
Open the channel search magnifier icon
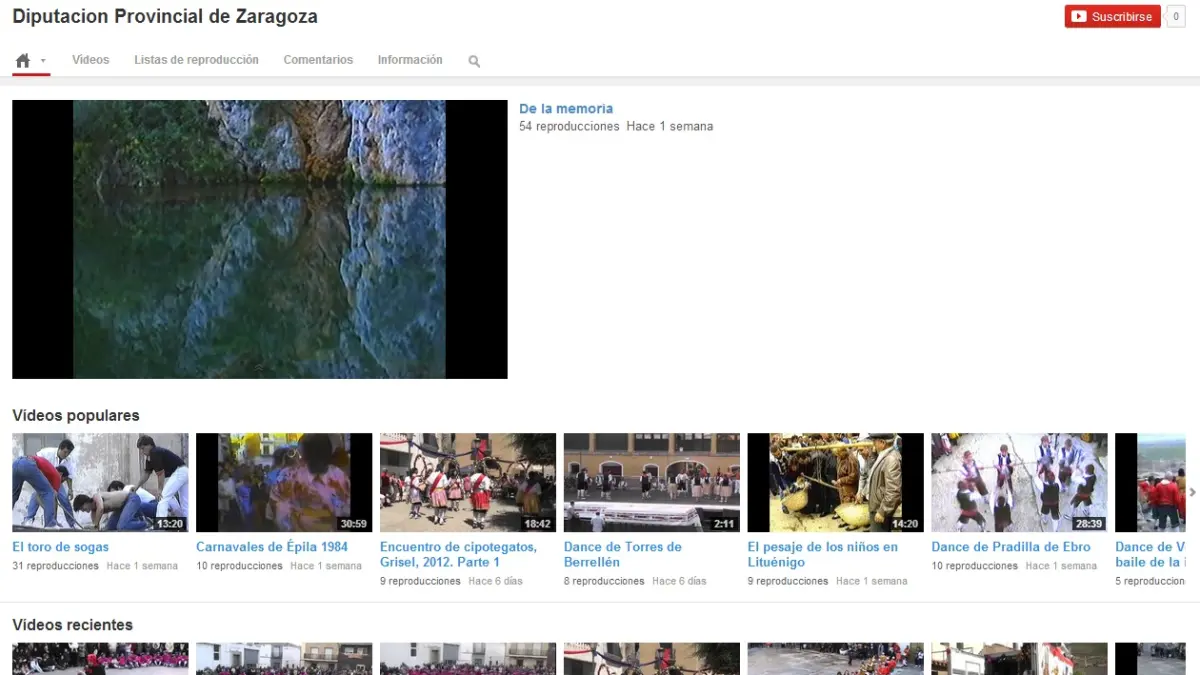[474, 61]
